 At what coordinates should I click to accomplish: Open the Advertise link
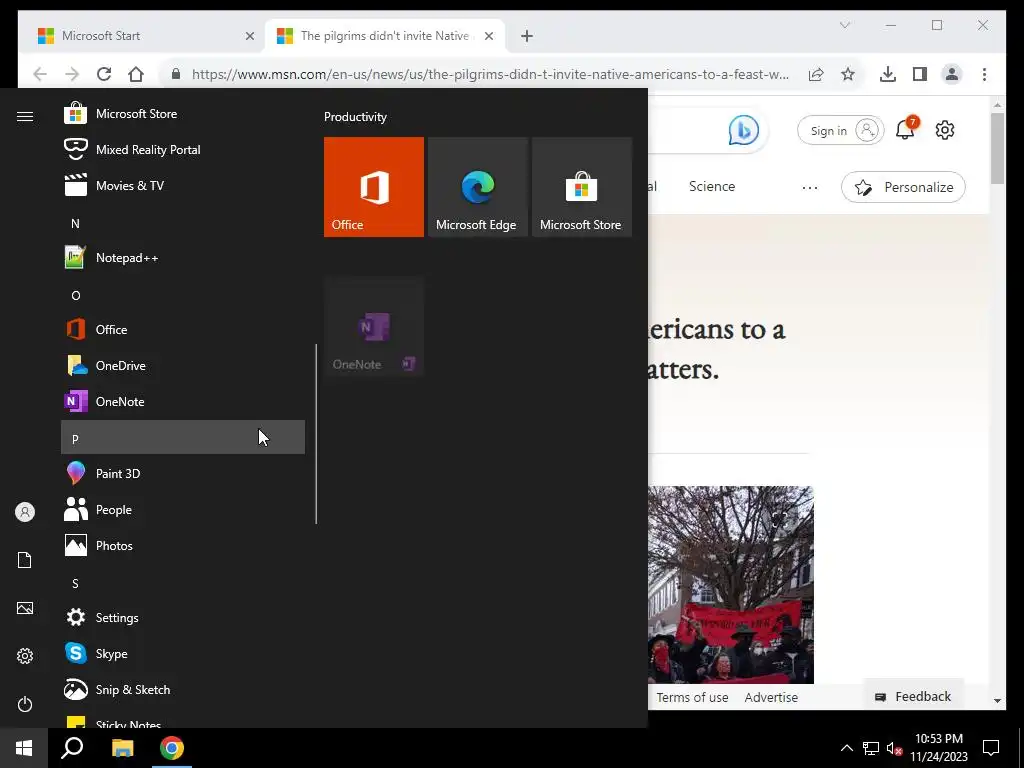tap(771, 697)
